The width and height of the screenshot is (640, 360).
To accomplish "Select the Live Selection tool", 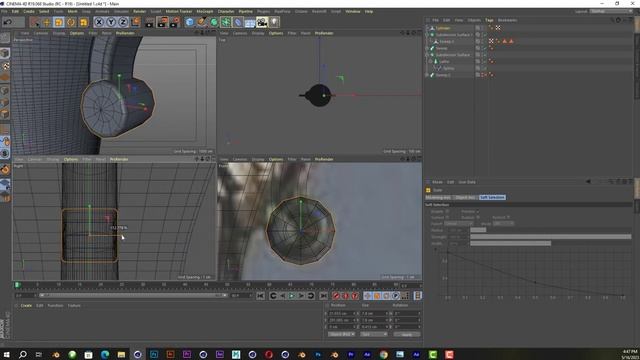I will (x=35, y=22).
